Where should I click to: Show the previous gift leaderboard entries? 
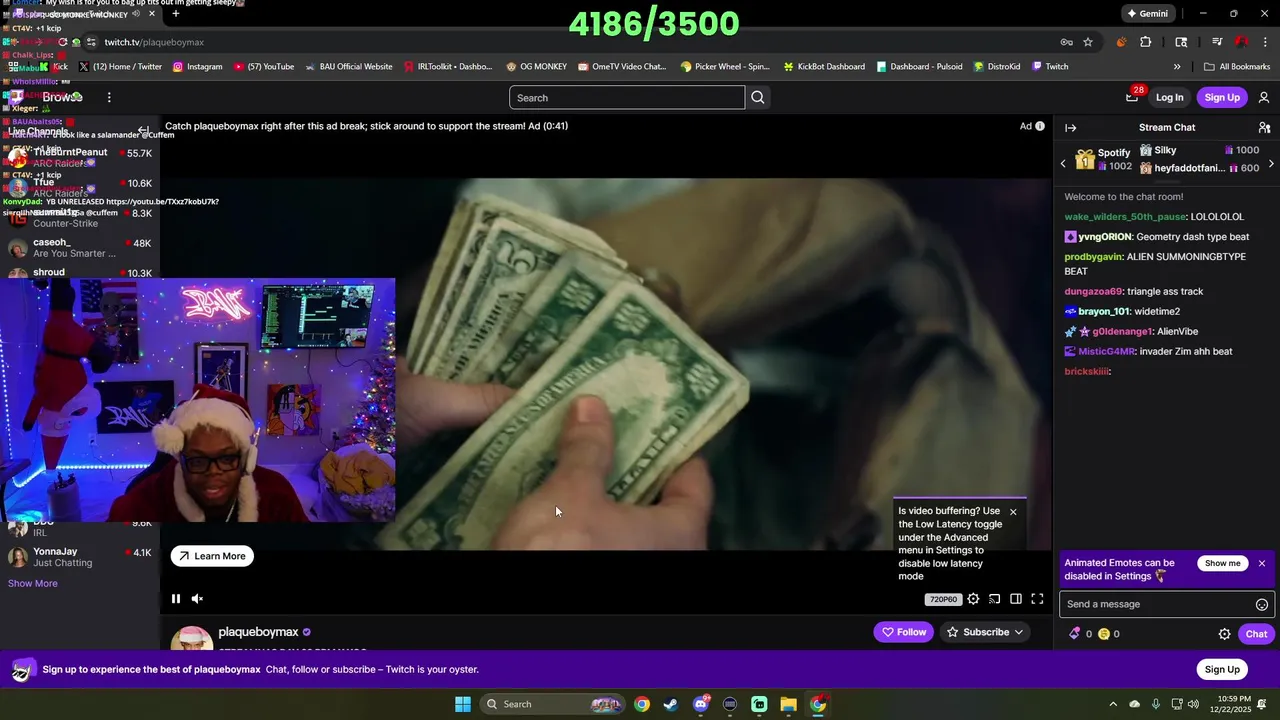click(x=1063, y=163)
